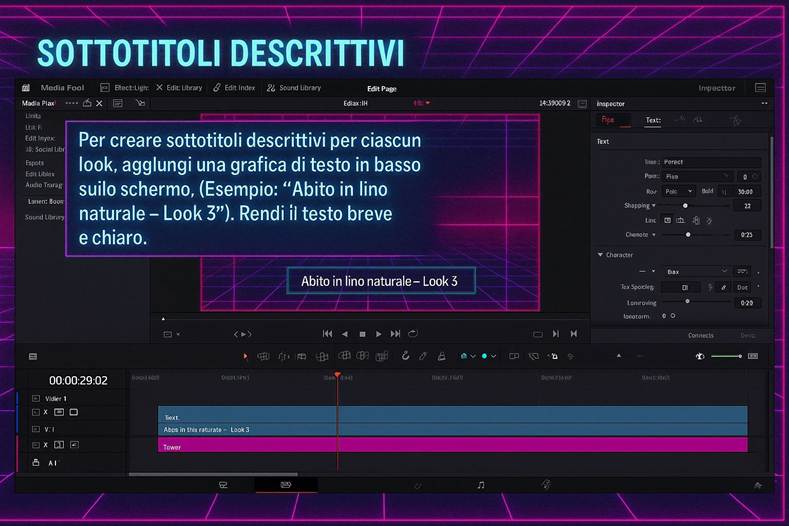Image resolution: width=789 pixels, height=526 pixels.
Task: Click the share icon next to Media Plax
Action: 87,103
